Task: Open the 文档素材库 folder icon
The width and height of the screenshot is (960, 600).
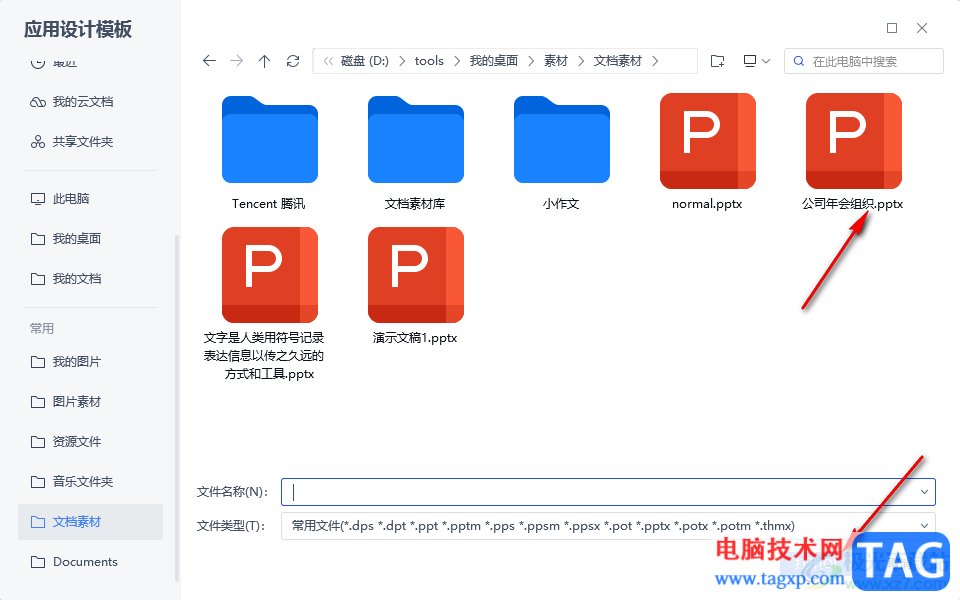Action: [416, 140]
